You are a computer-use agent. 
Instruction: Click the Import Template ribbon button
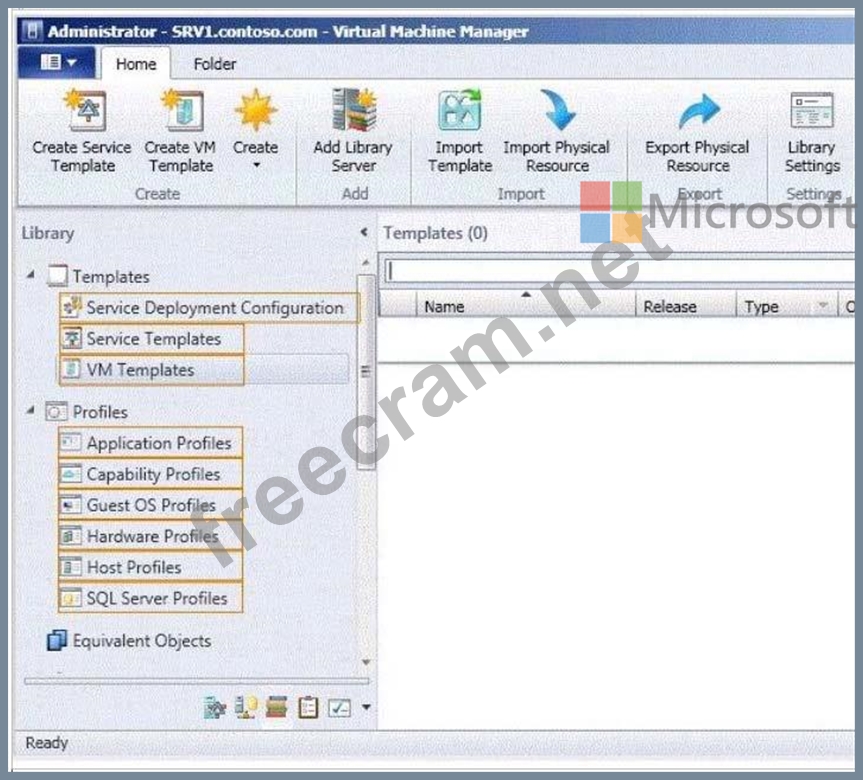[x=460, y=132]
